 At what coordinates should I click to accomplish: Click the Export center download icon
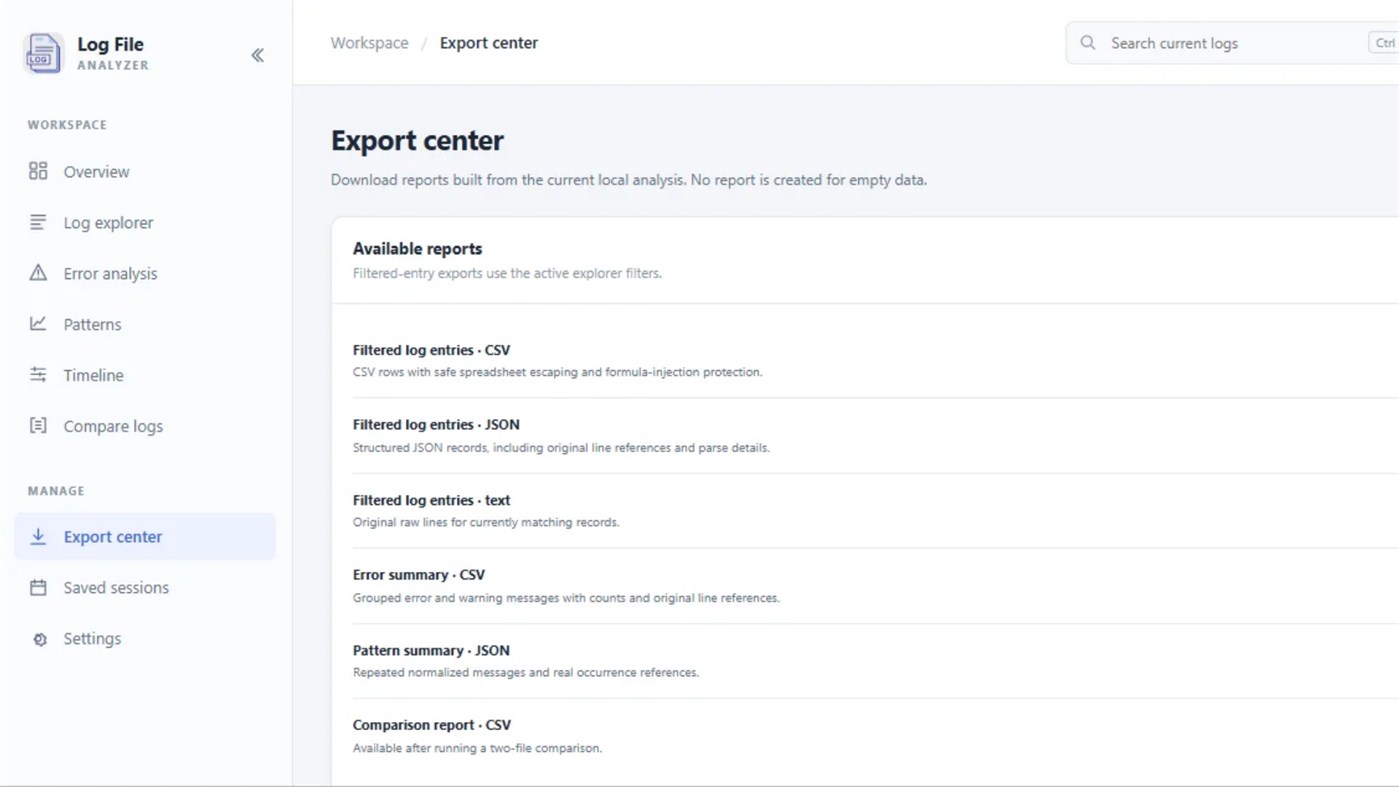(38, 537)
